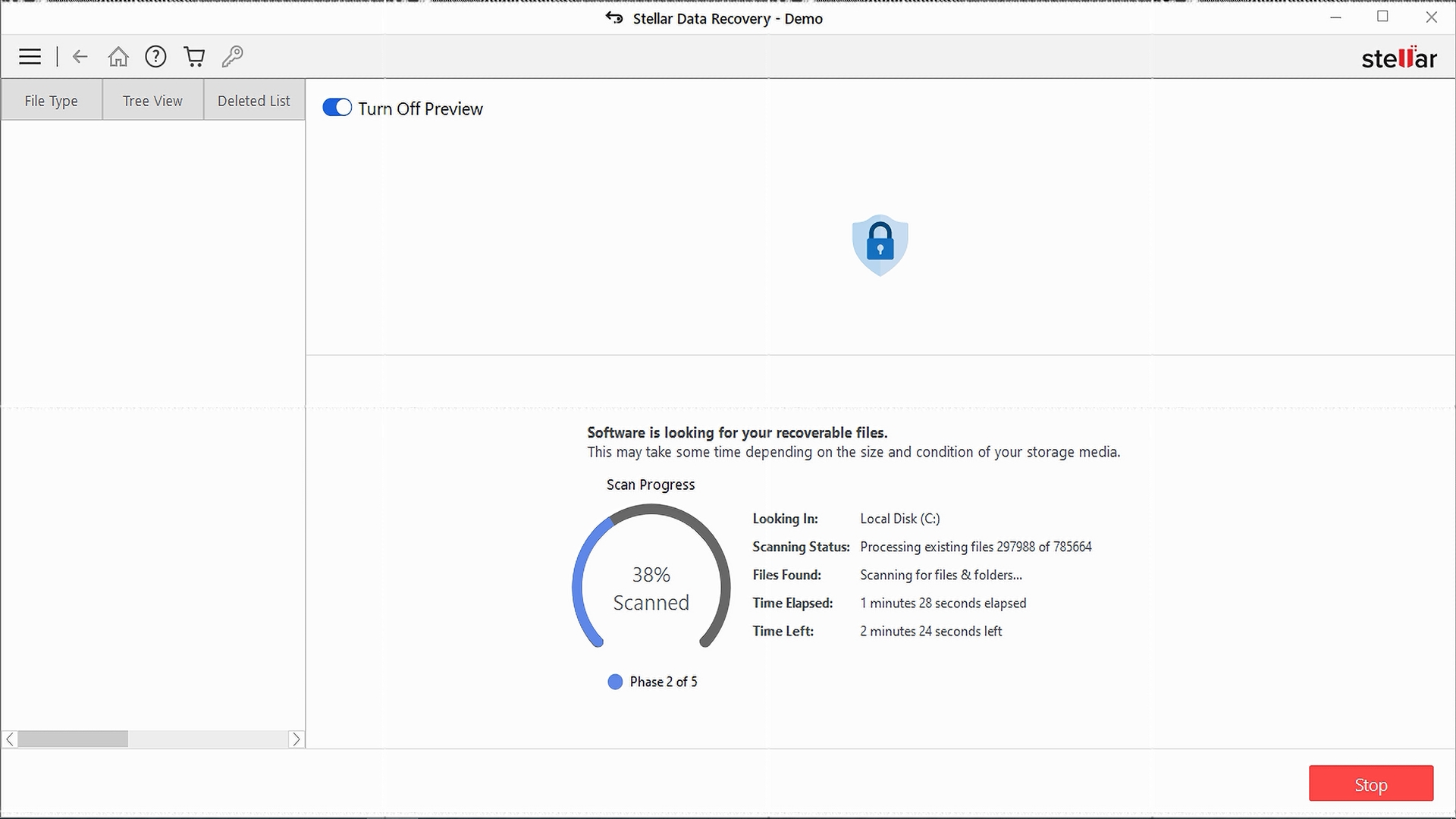Minimize the Stellar Data Recovery window
This screenshot has height=819, width=1456.
click(1336, 17)
